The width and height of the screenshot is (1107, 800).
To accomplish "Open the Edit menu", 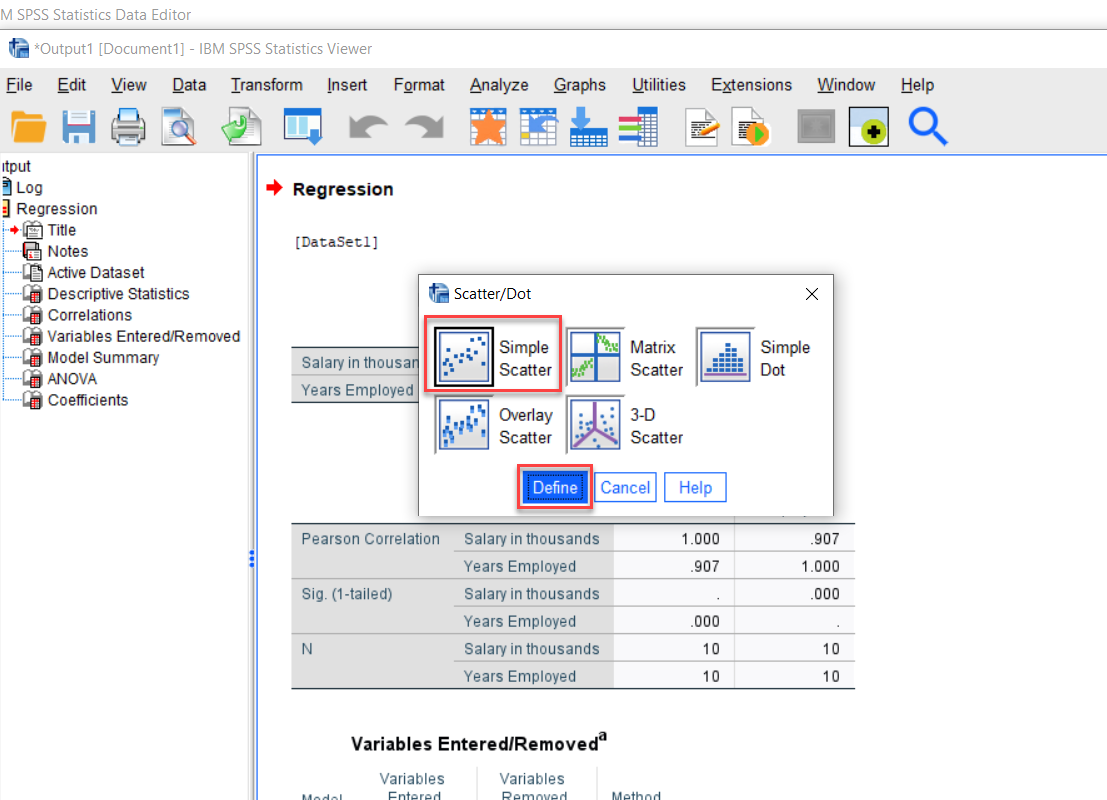I will coord(71,85).
